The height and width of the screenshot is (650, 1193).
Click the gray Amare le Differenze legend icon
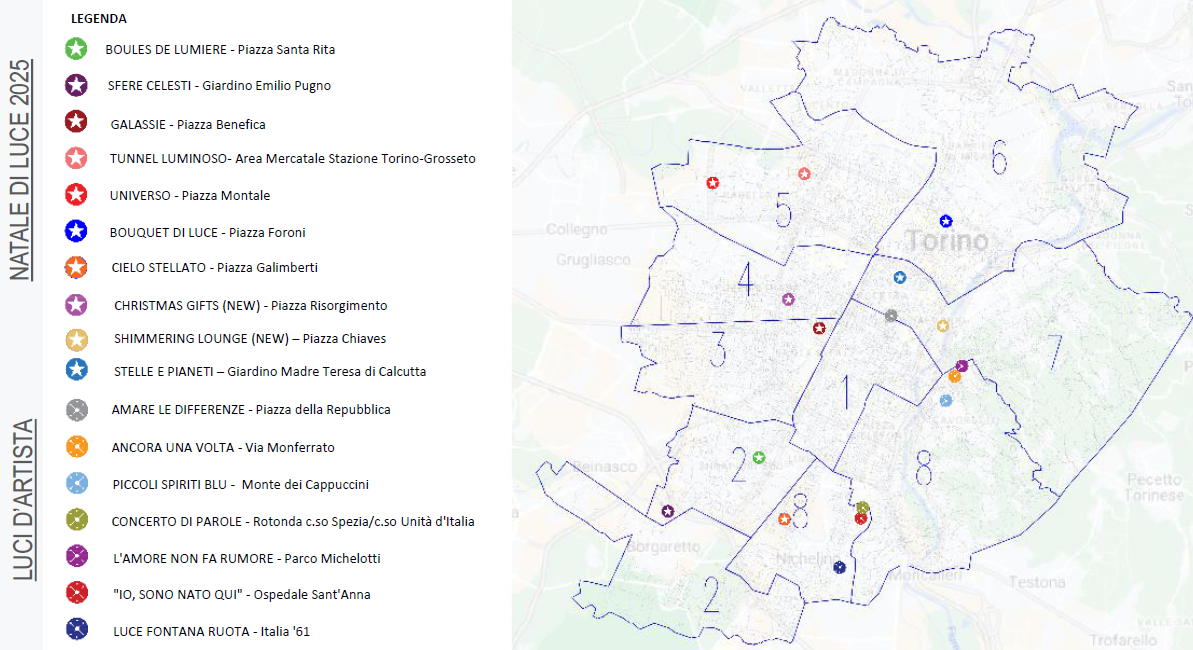tap(76, 409)
